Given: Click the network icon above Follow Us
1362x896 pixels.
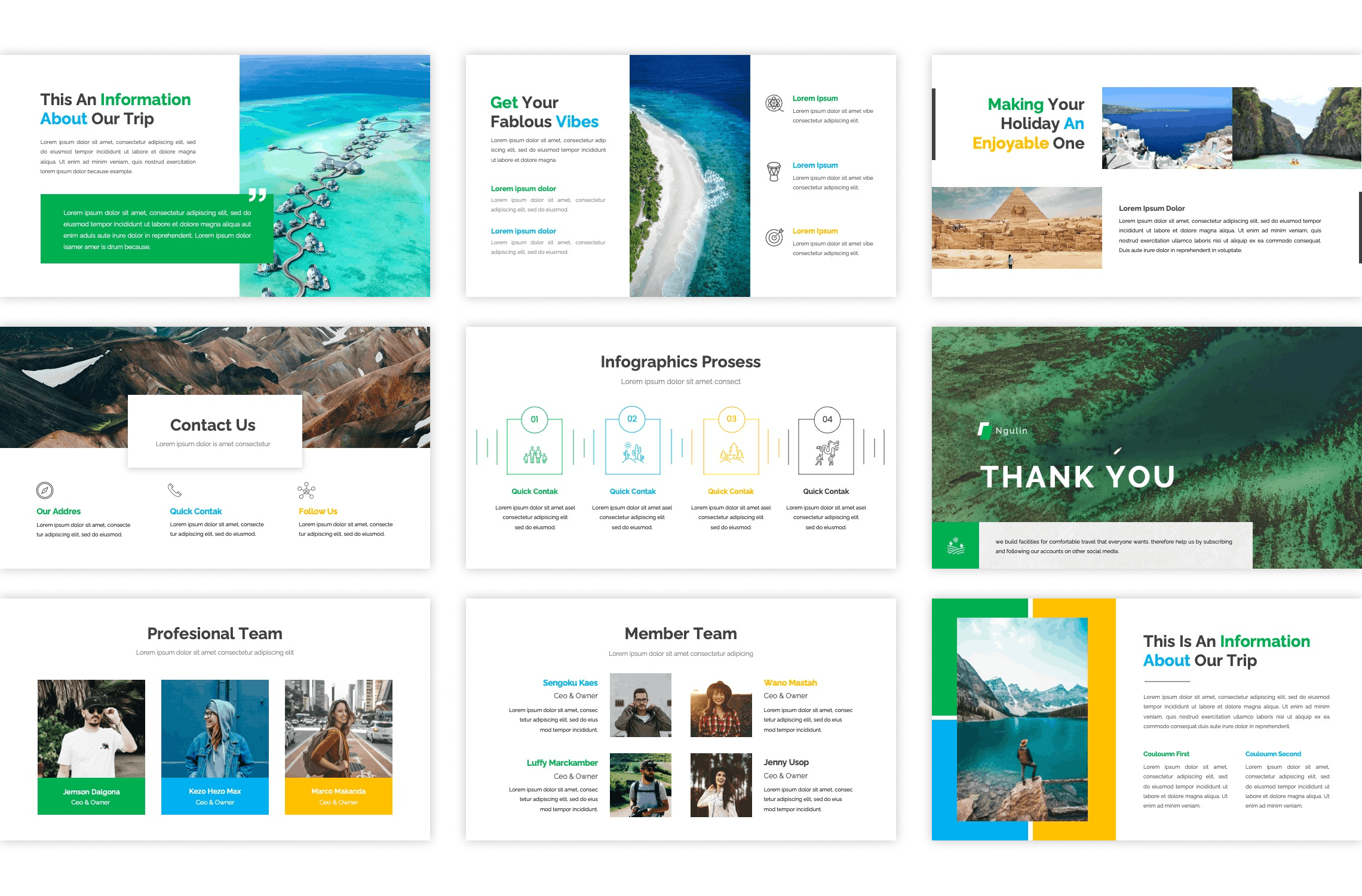Looking at the screenshot, I should [306, 490].
